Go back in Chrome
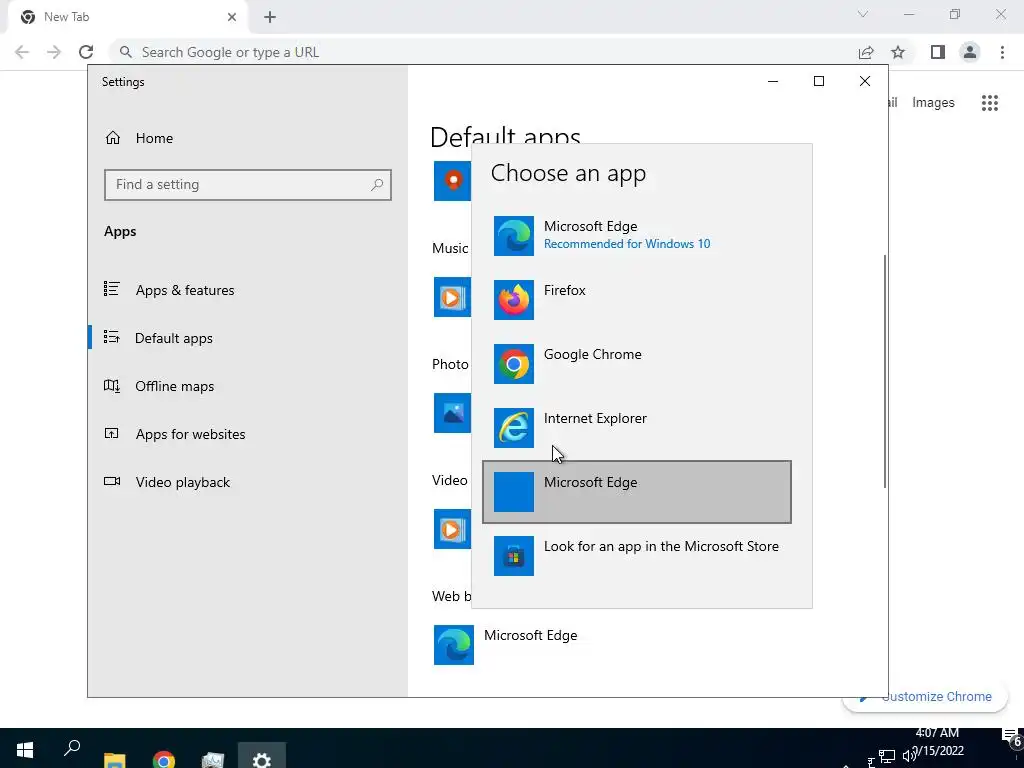The image size is (1024, 768). [22, 52]
